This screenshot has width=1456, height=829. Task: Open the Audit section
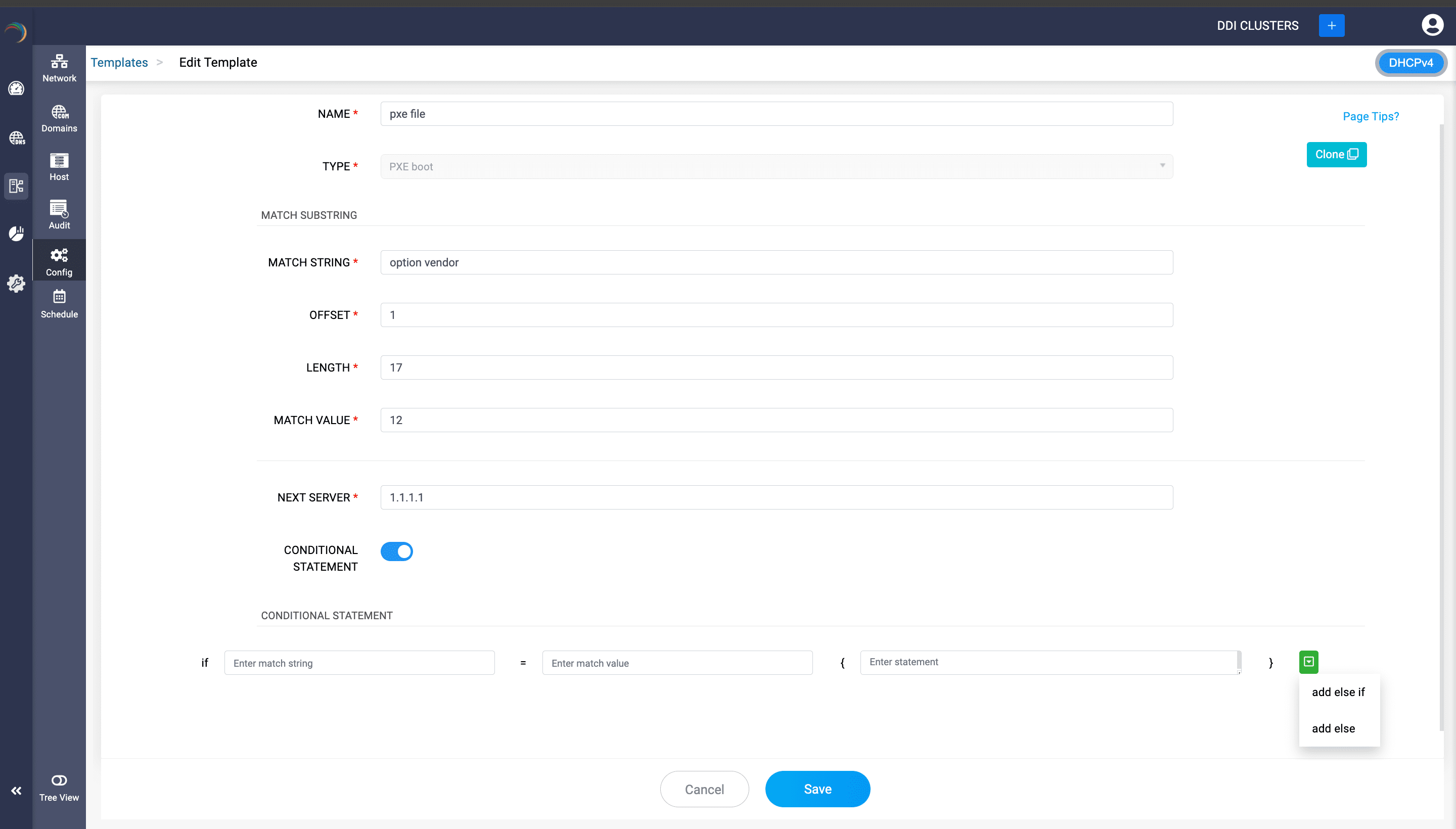[59, 215]
